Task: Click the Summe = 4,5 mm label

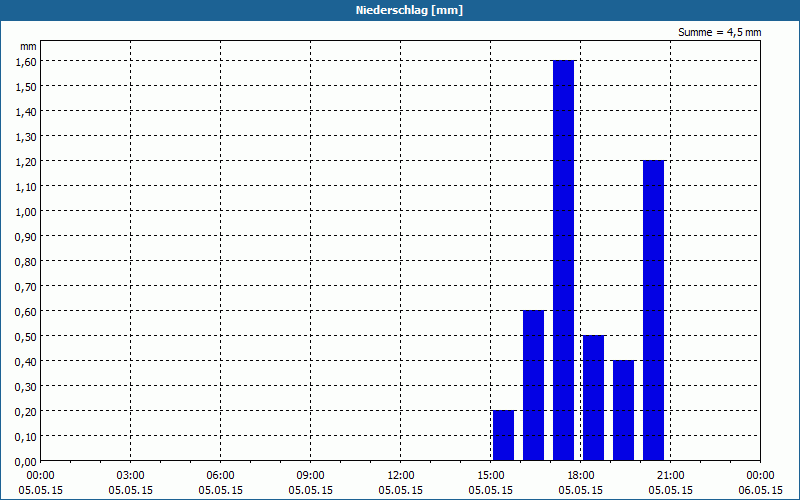Action: [x=719, y=32]
